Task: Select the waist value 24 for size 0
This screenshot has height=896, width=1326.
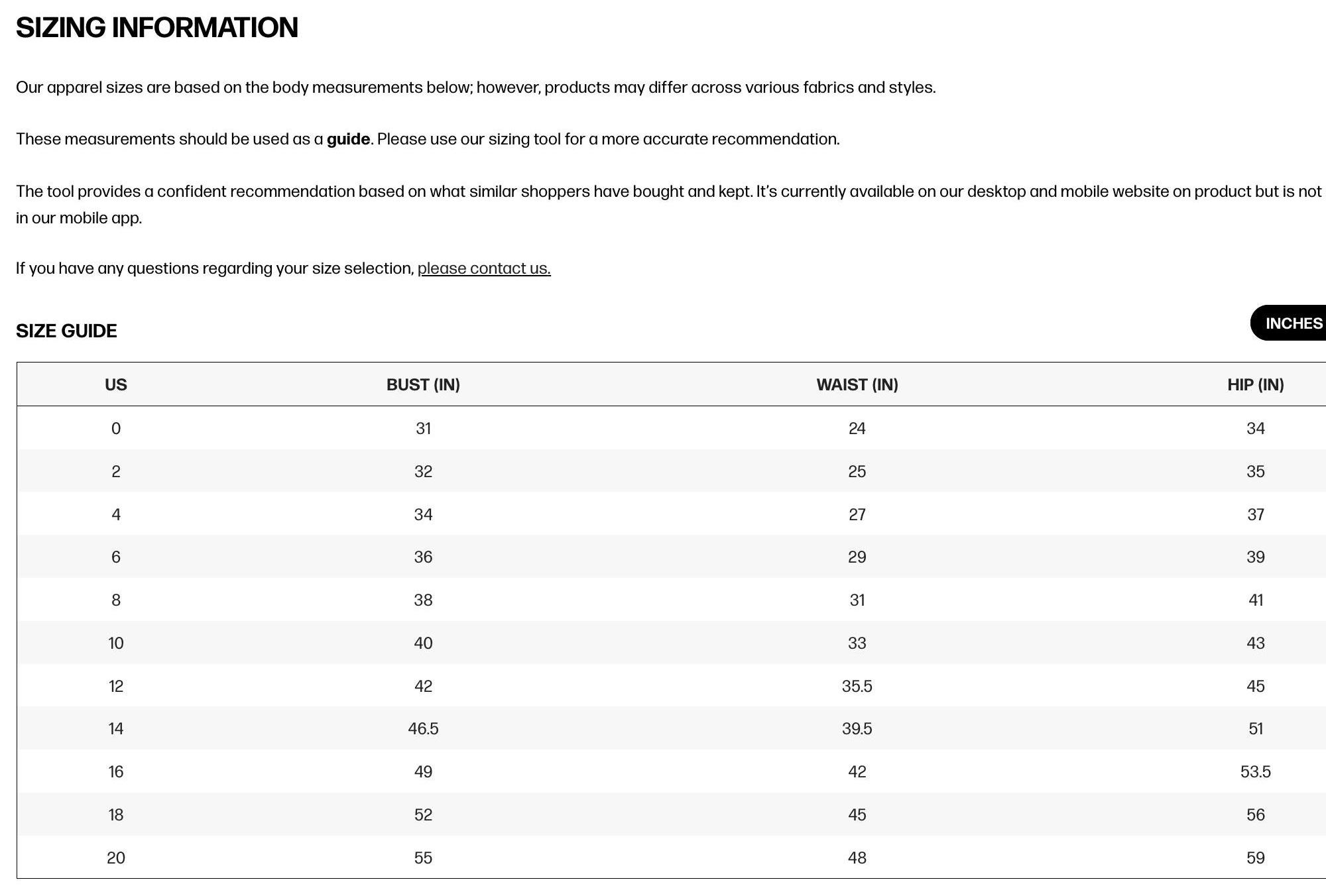Action: [857, 429]
